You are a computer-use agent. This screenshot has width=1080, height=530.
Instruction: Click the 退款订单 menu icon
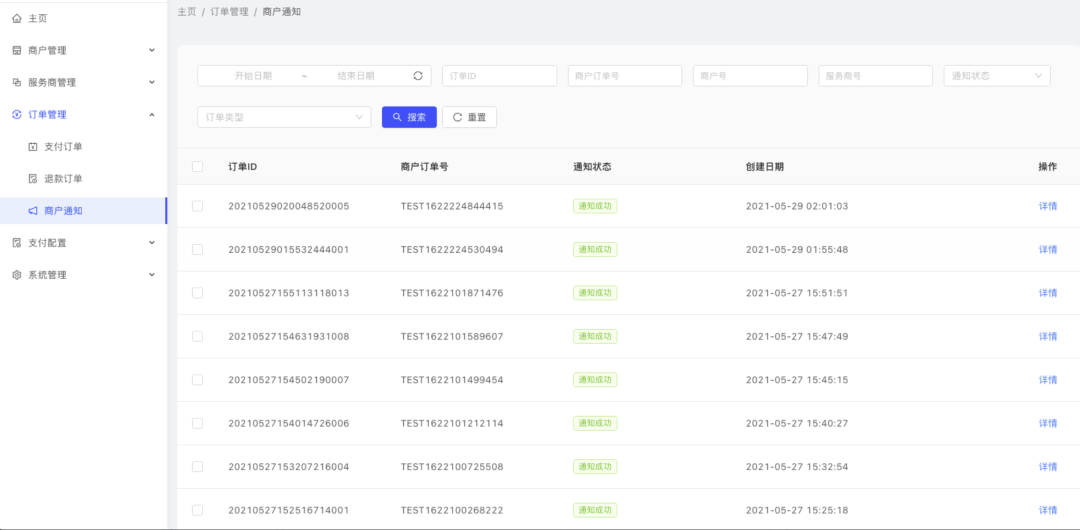coord(33,179)
